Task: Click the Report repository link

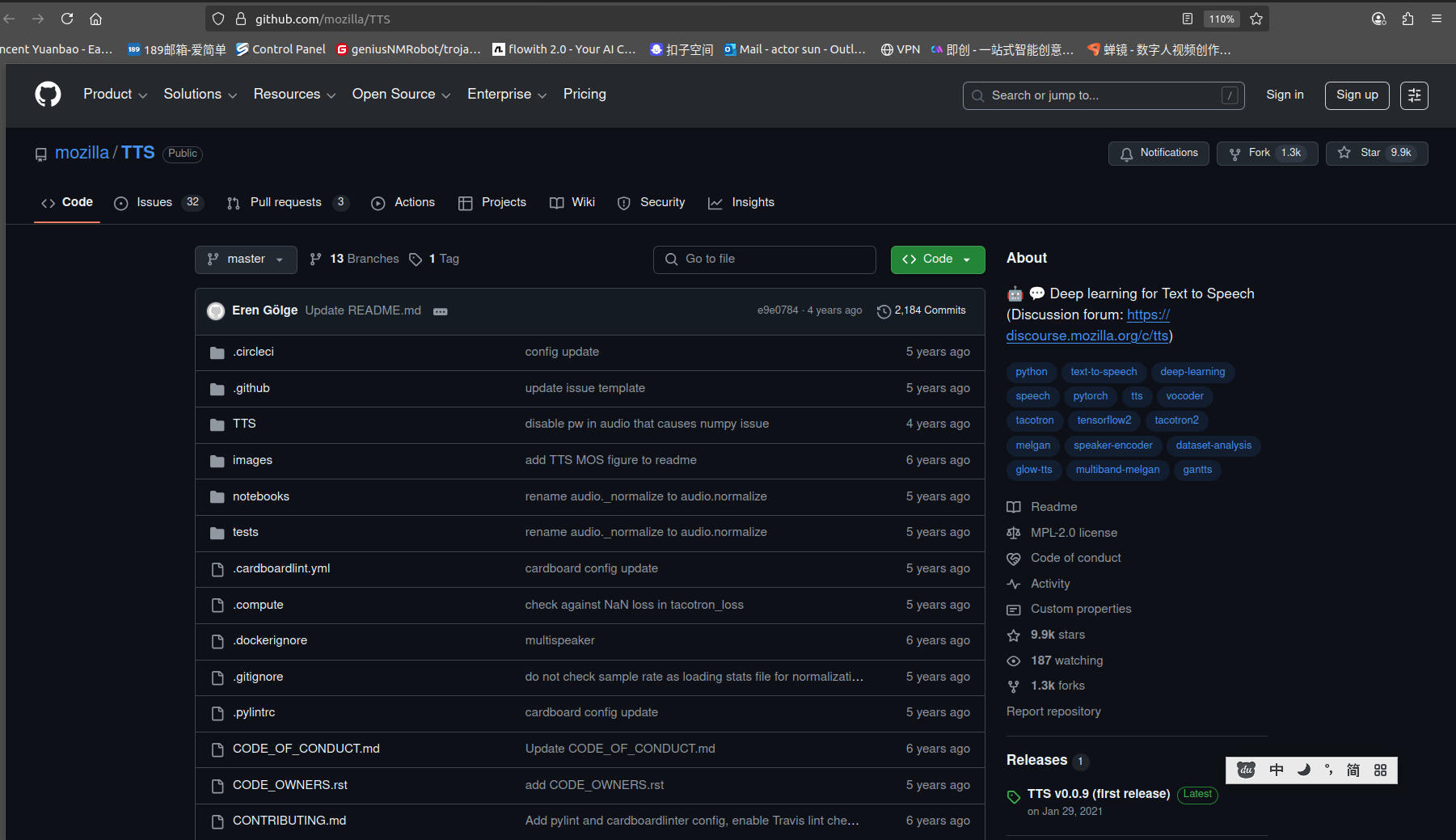Action: click(x=1053, y=711)
